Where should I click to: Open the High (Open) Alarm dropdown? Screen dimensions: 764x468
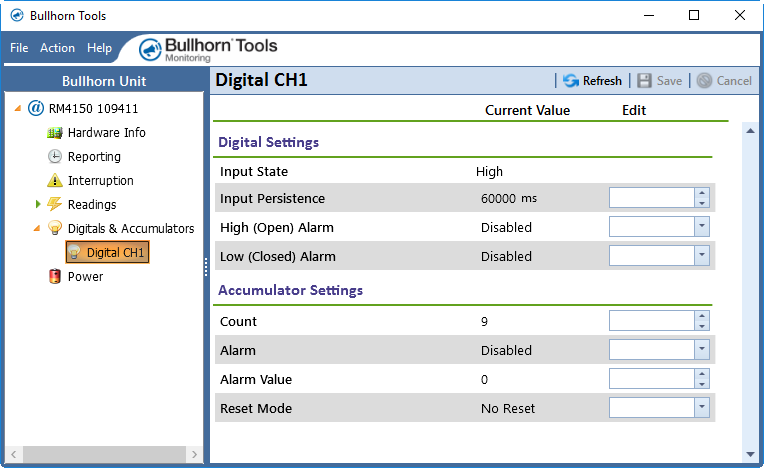(702, 226)
